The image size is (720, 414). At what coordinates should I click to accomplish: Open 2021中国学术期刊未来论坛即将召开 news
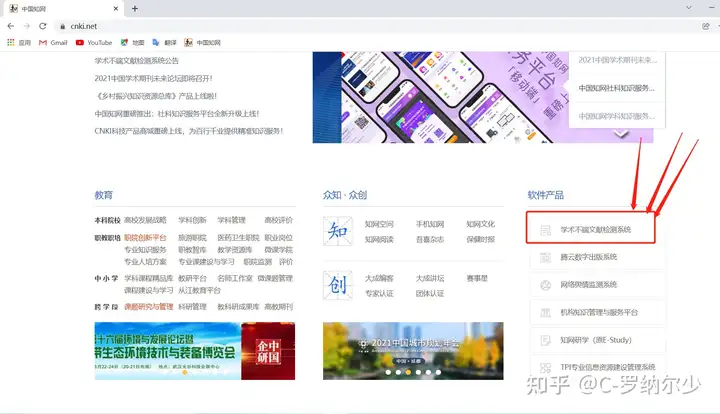click(154, 78)
